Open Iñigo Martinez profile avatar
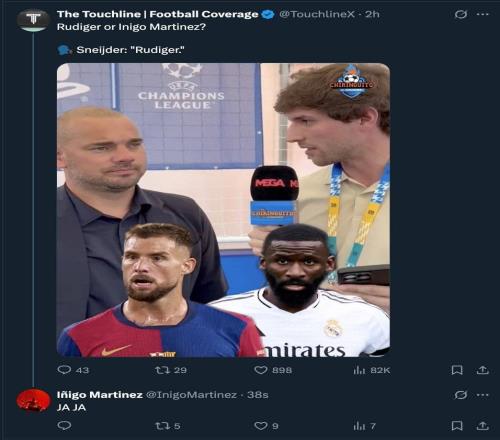This screenshot has width=500, height=440. click(x=33, y=400)
